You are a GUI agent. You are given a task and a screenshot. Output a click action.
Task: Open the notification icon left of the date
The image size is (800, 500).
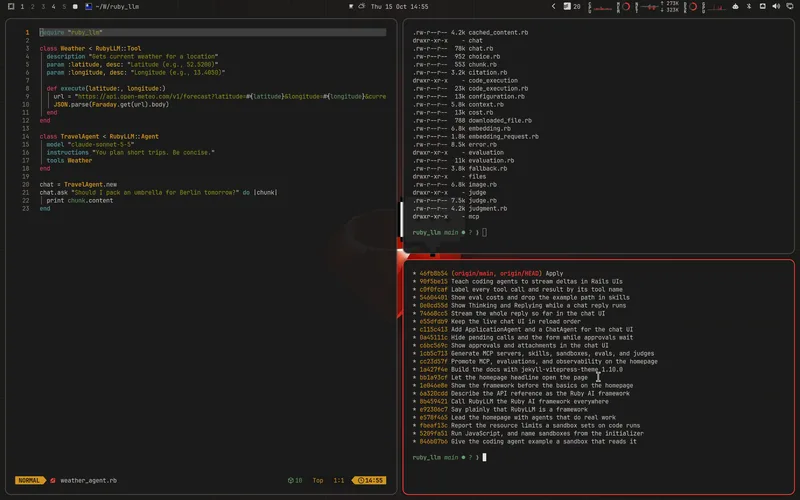point(351,7)
